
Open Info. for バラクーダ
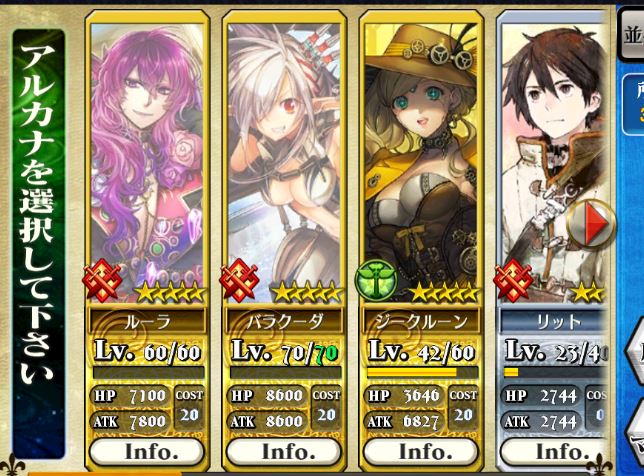284,452
